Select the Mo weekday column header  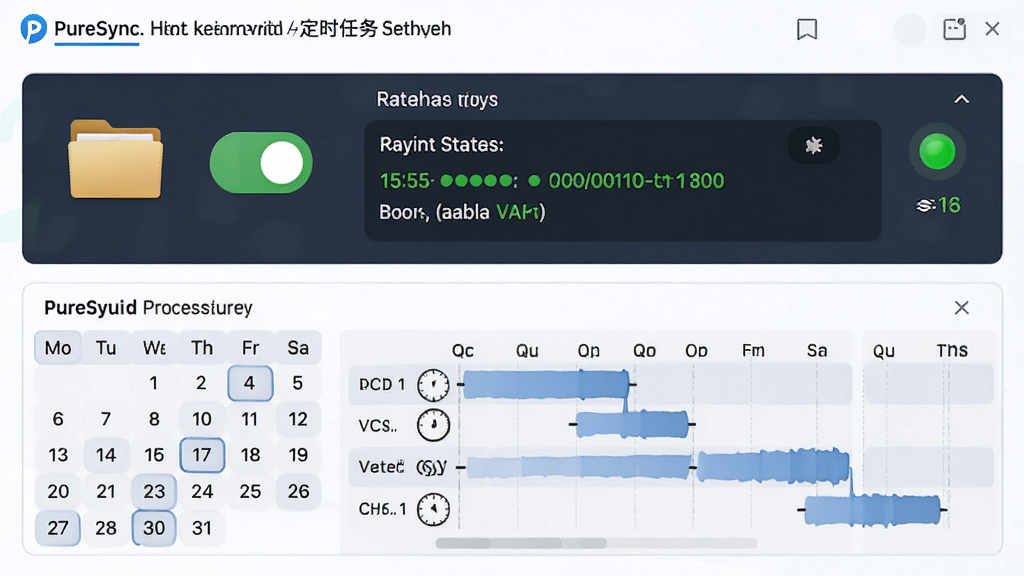click(x=58, y=347)
